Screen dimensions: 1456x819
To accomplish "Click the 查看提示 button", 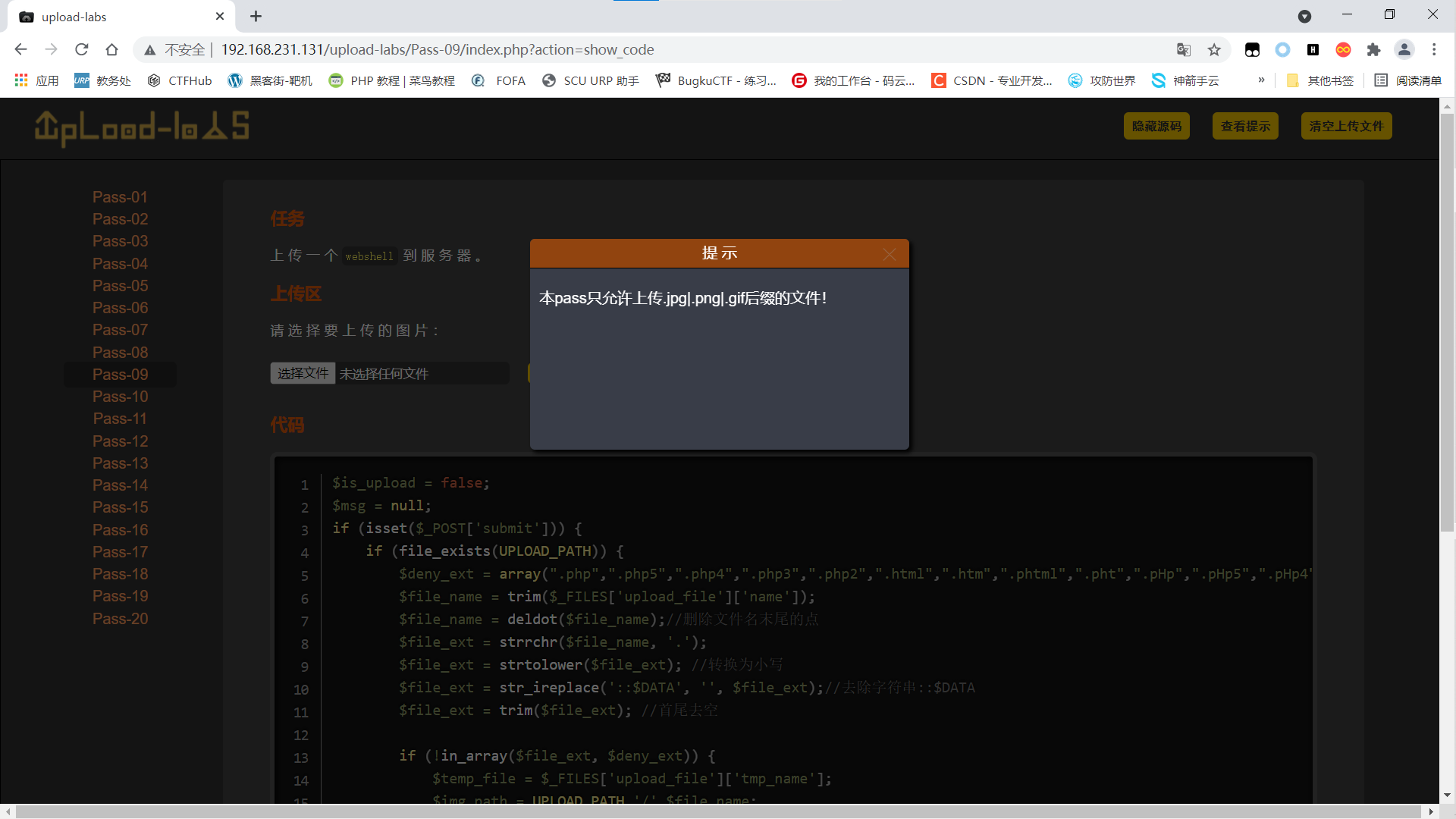I will click(x=1245, y=126).
